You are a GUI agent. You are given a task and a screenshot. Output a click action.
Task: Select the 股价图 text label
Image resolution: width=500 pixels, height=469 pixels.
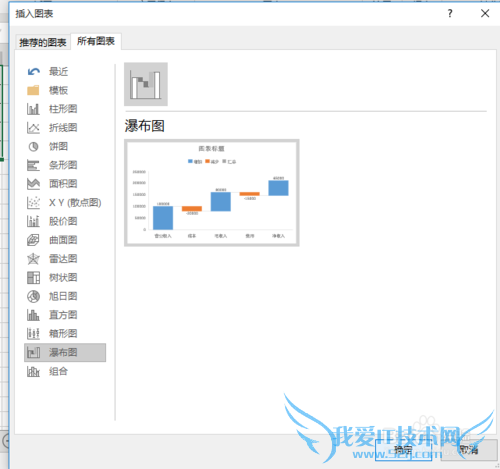click(x=63, y=221)
